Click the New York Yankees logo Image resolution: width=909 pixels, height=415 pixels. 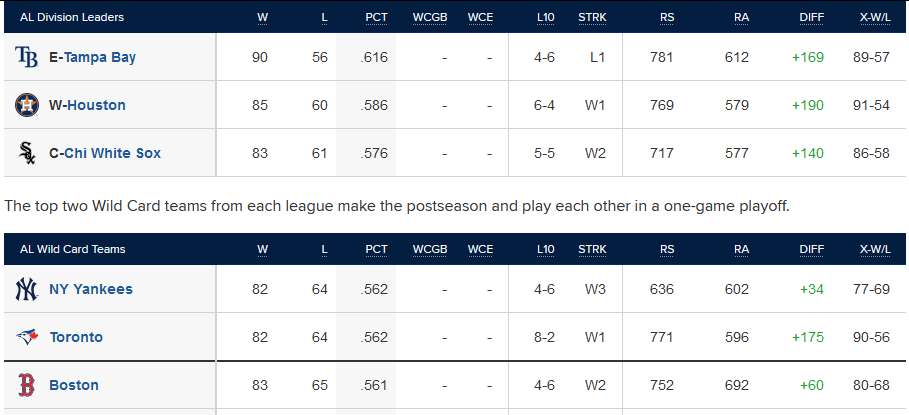point(27,289)
